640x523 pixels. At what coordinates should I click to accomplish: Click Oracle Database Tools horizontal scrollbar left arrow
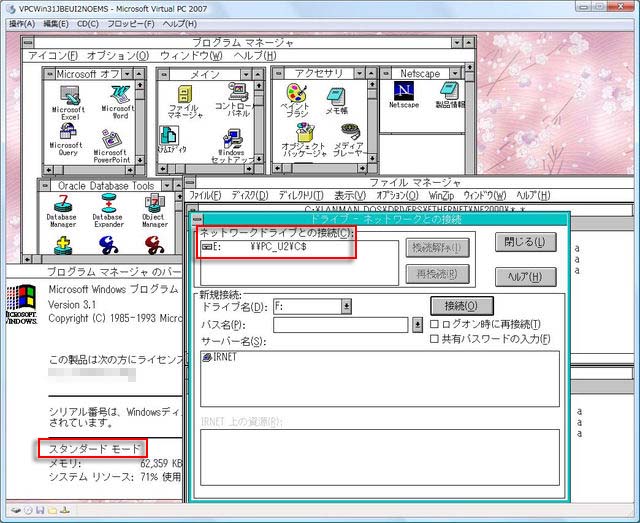click(27, 259)
